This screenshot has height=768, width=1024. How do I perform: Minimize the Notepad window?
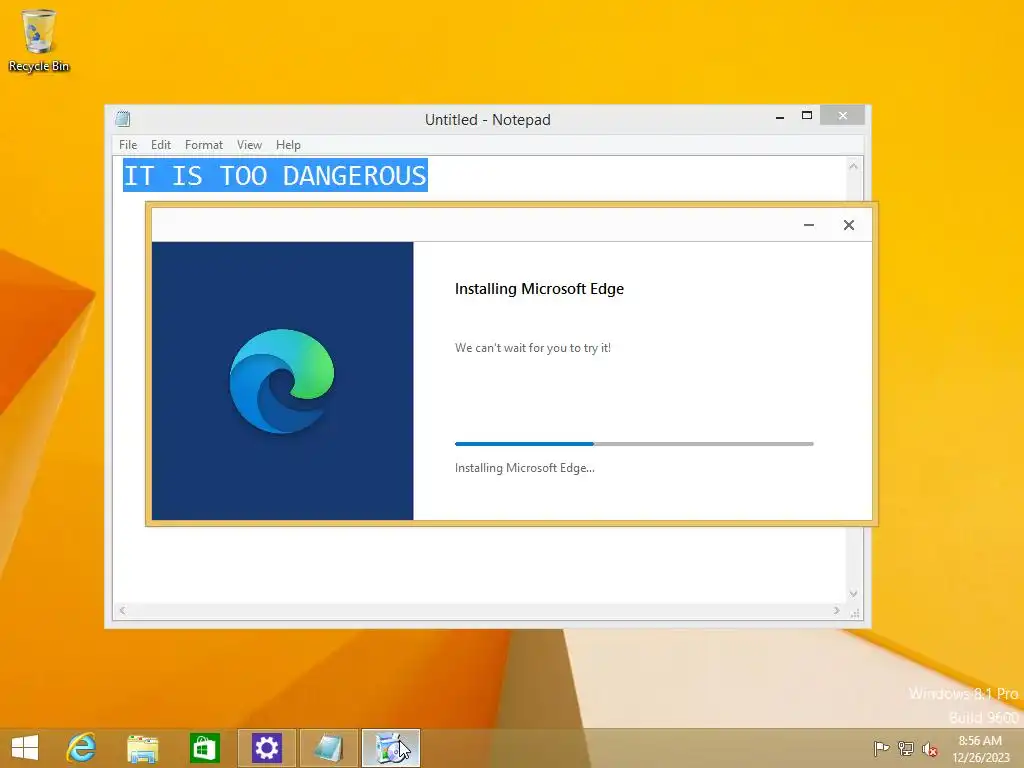pos(780,116)
